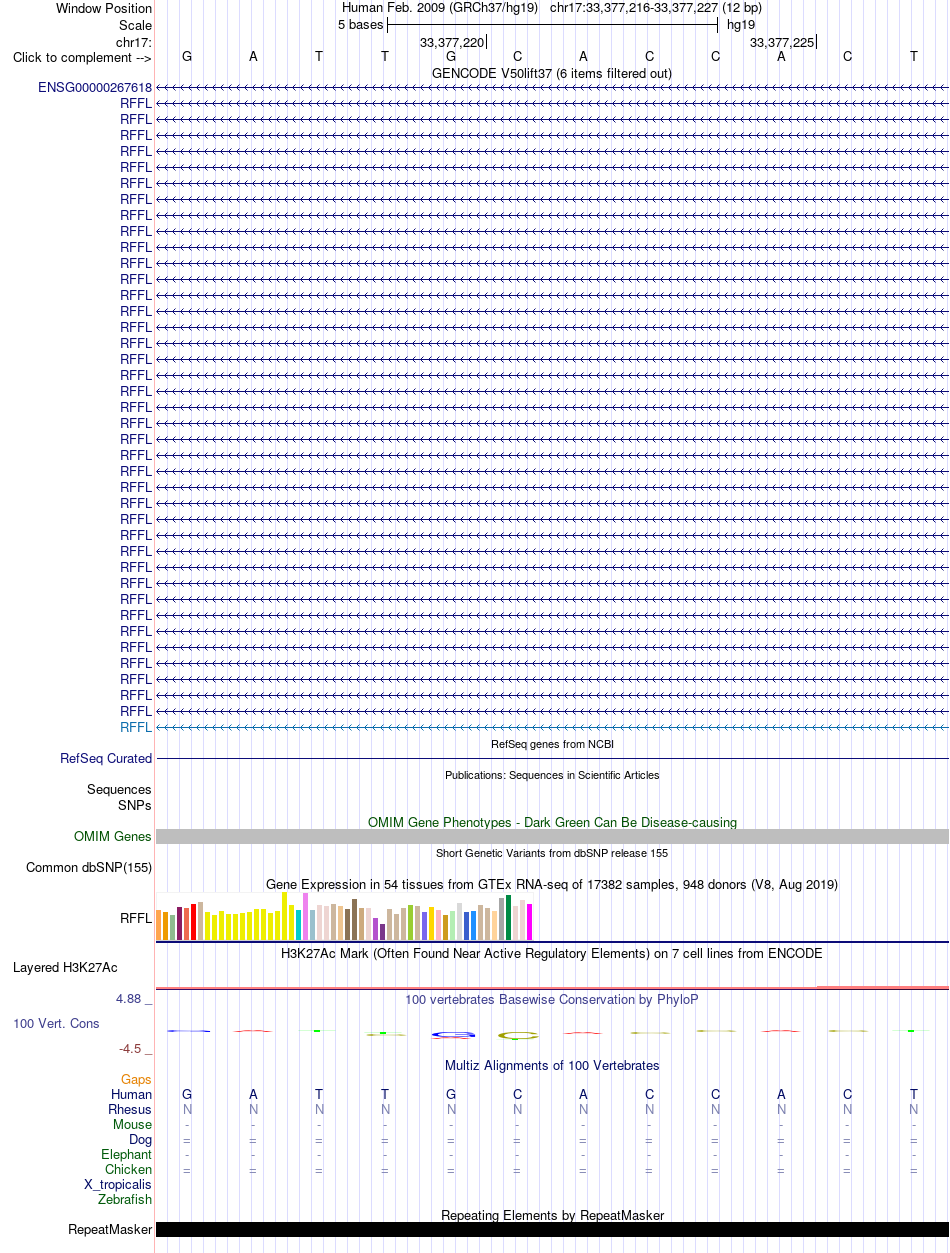The image size is (950, 1253).
Task: Click the '5 bases' scale bar label
Action: click(360, 25)
